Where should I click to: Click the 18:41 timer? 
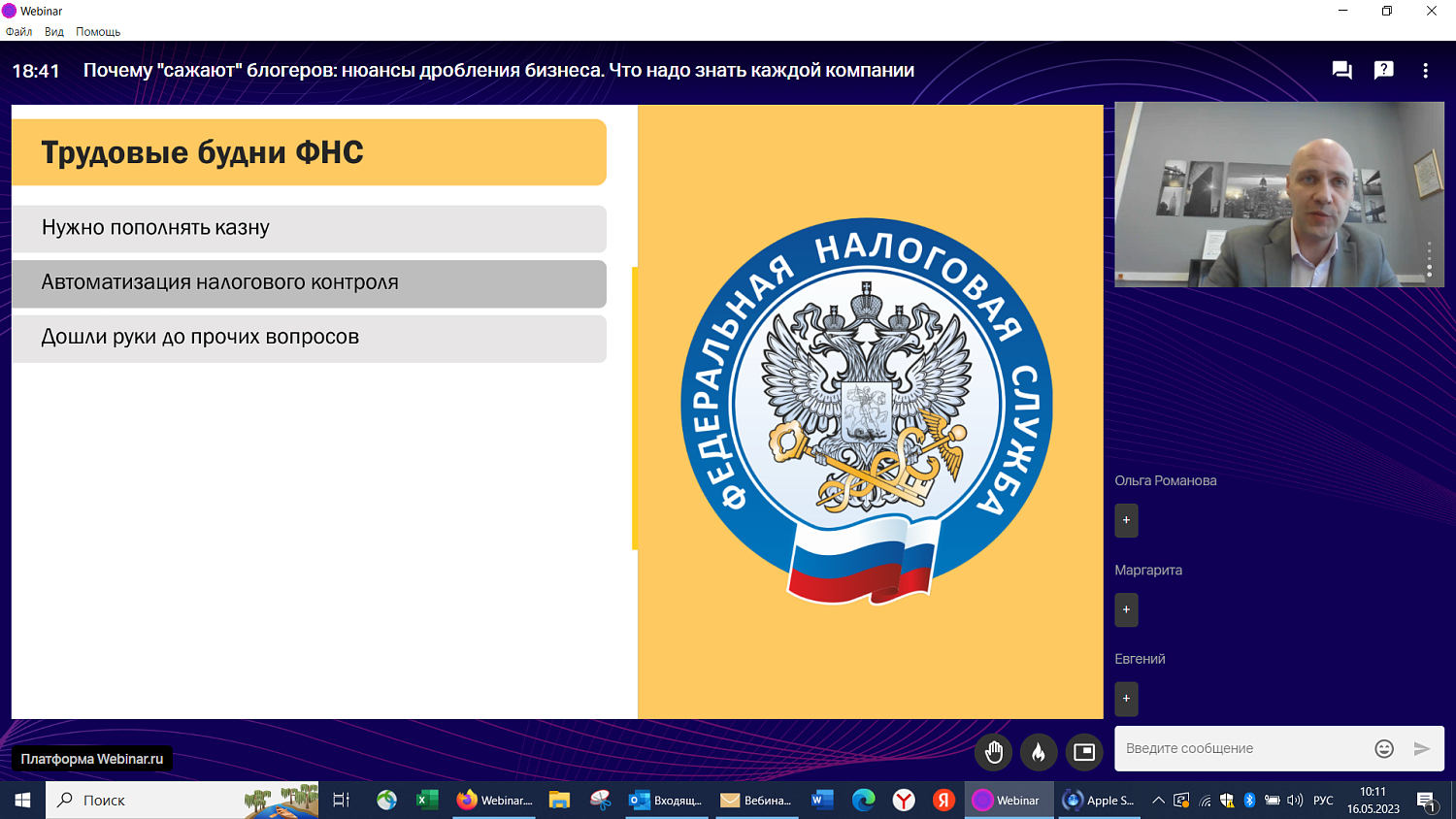[36, 71]
